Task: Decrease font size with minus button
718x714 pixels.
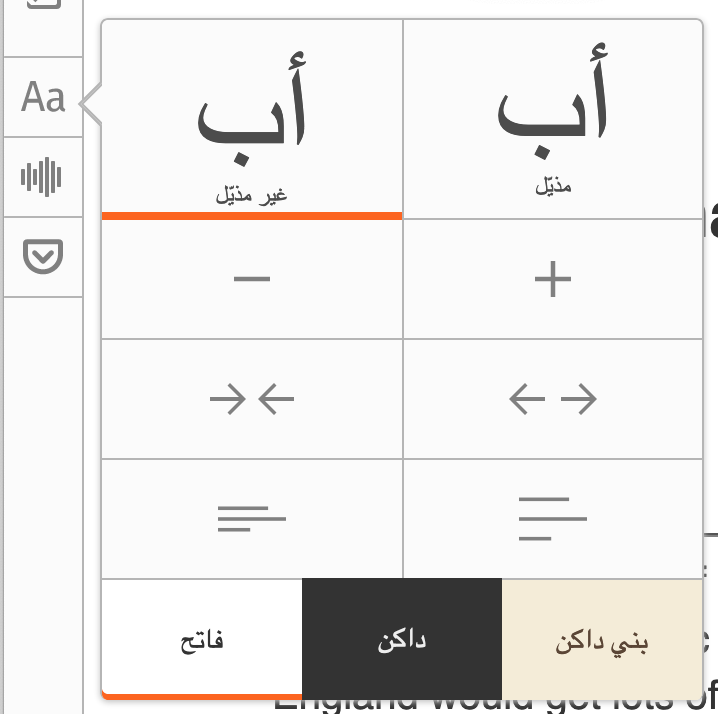Action: pyautogui.click(x=252, y=279)
